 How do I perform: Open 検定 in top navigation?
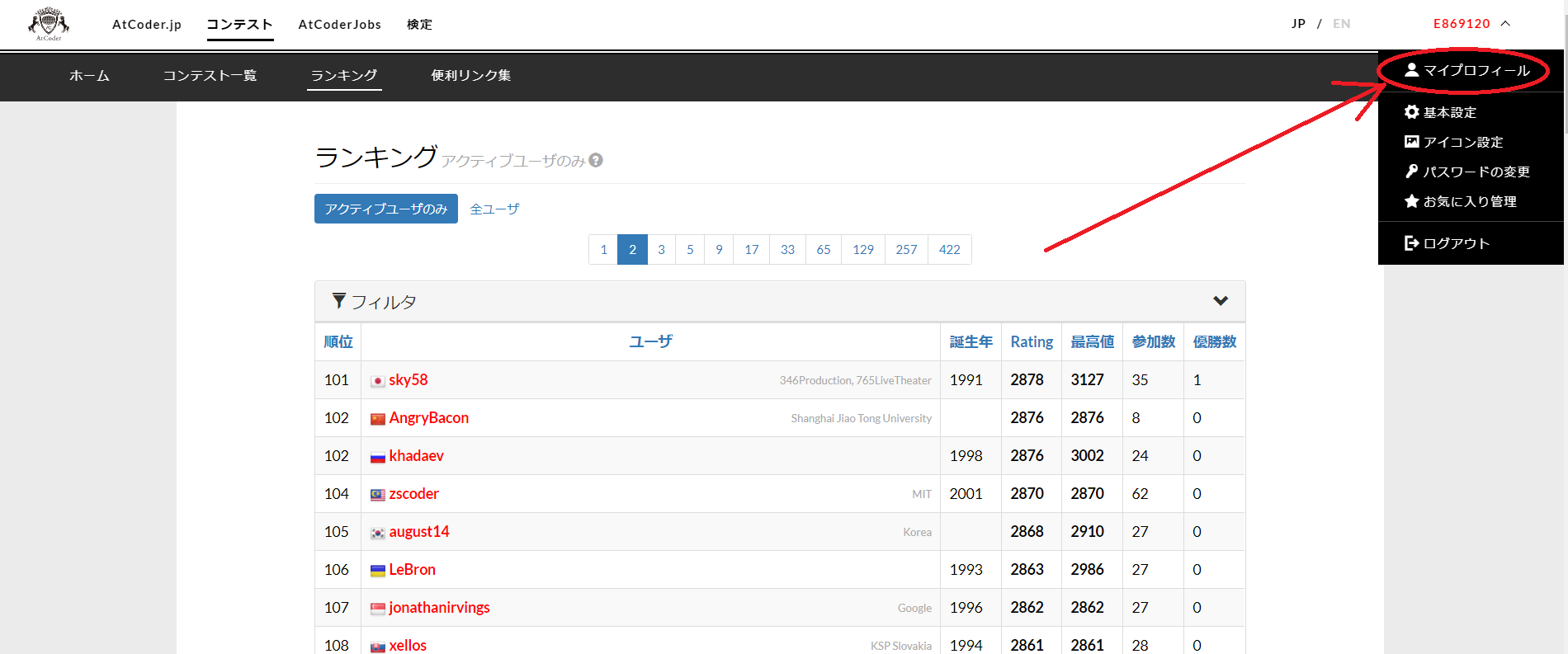(419, 24)
